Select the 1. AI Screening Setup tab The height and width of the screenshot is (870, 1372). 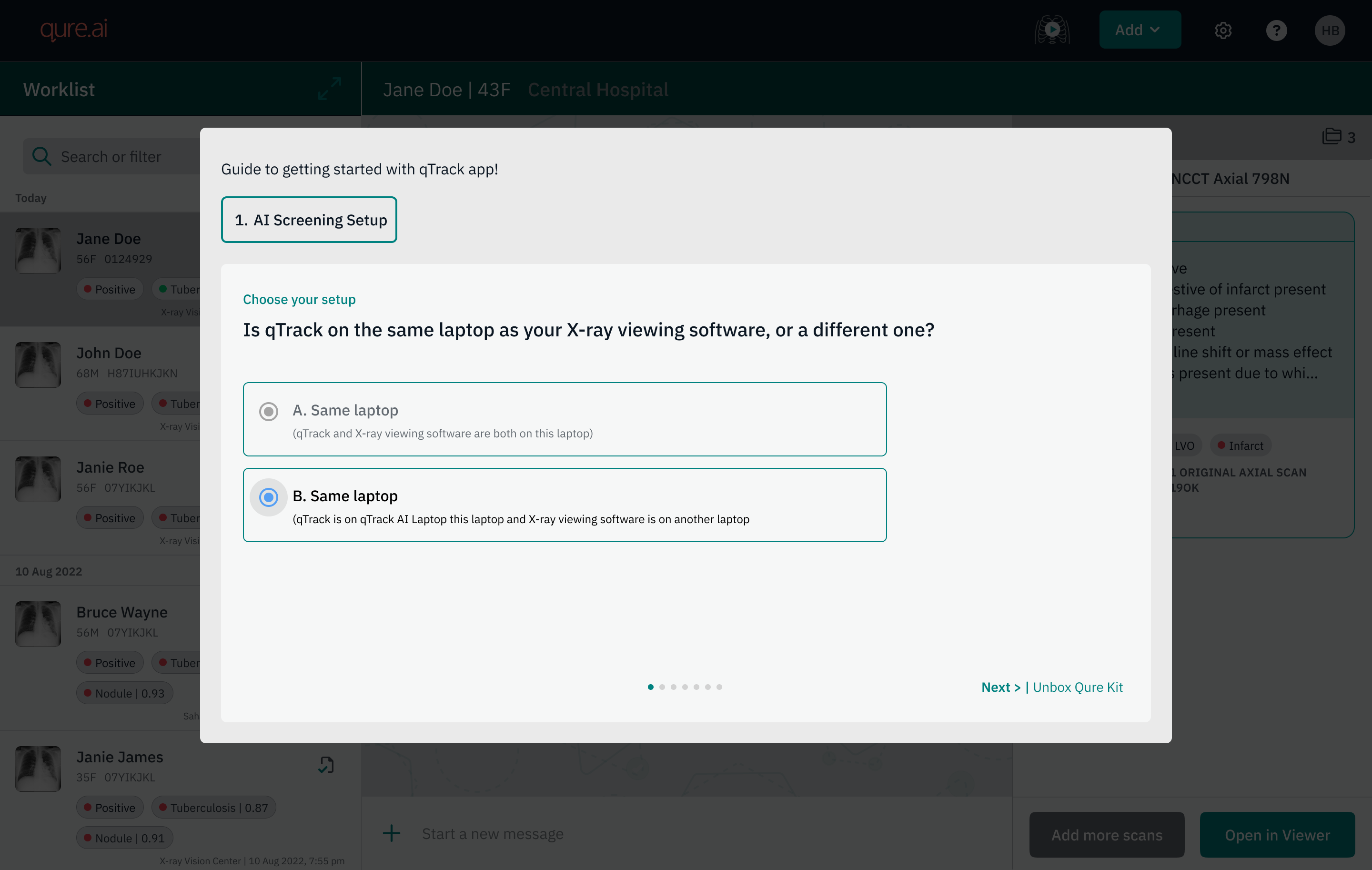click(309, 219)
